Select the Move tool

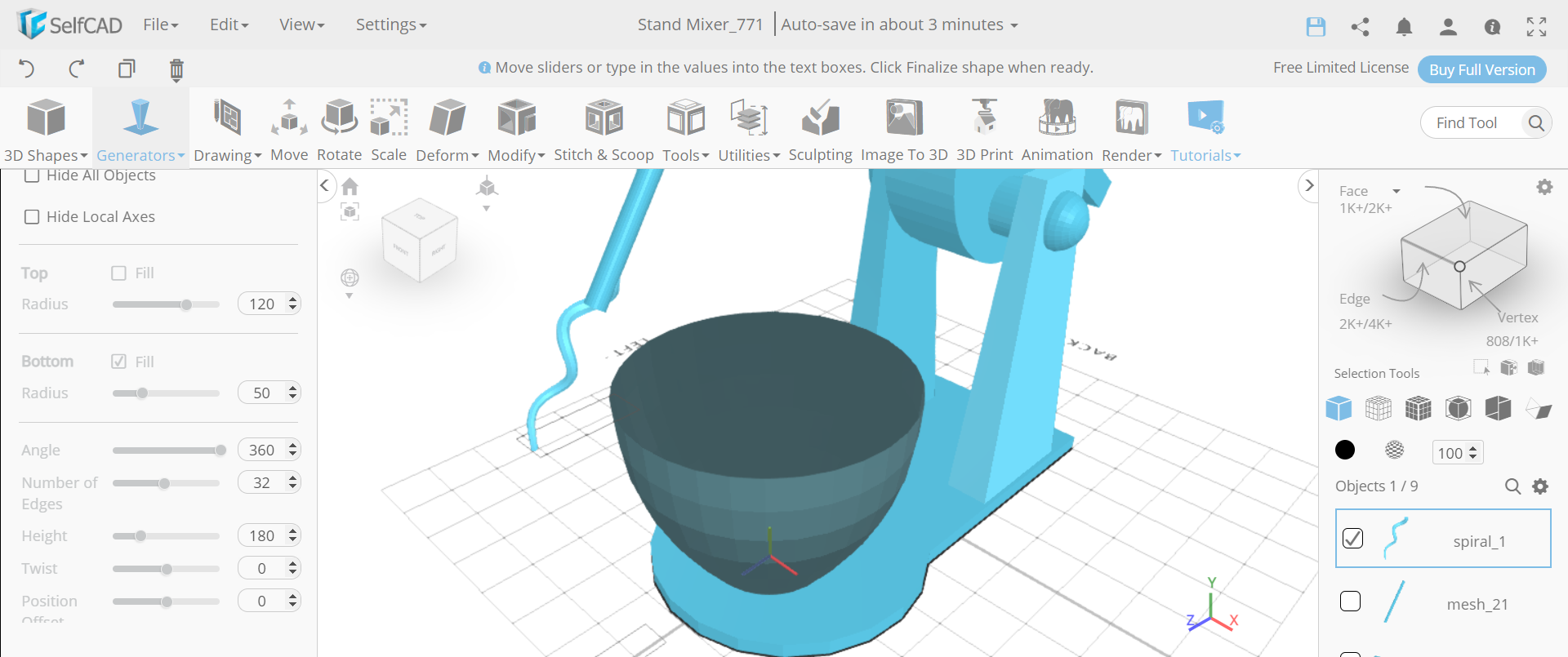point(289,131)
